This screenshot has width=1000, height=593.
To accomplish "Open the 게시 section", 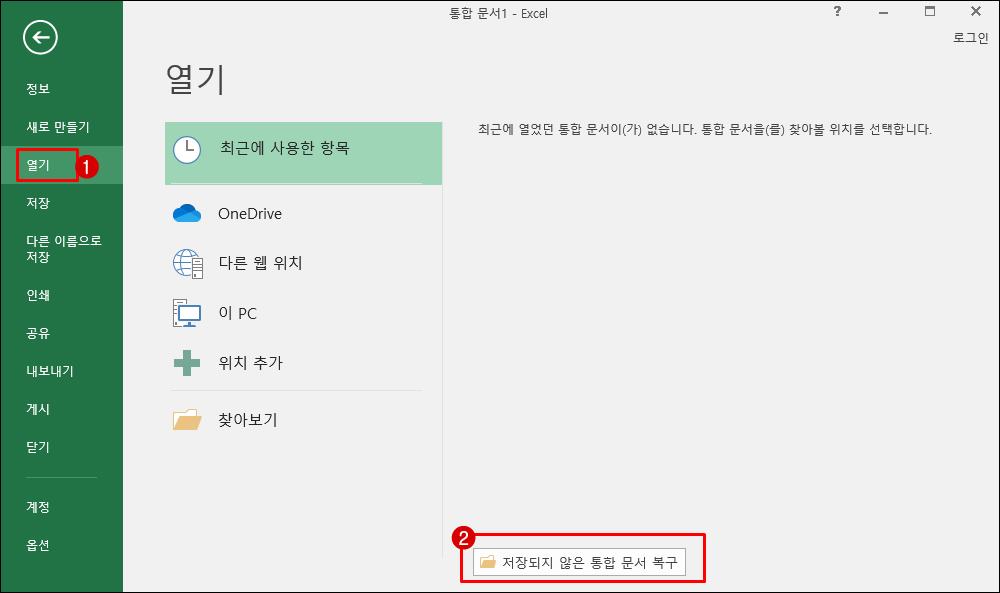I will pyautogui.click(x=38, y=408).
